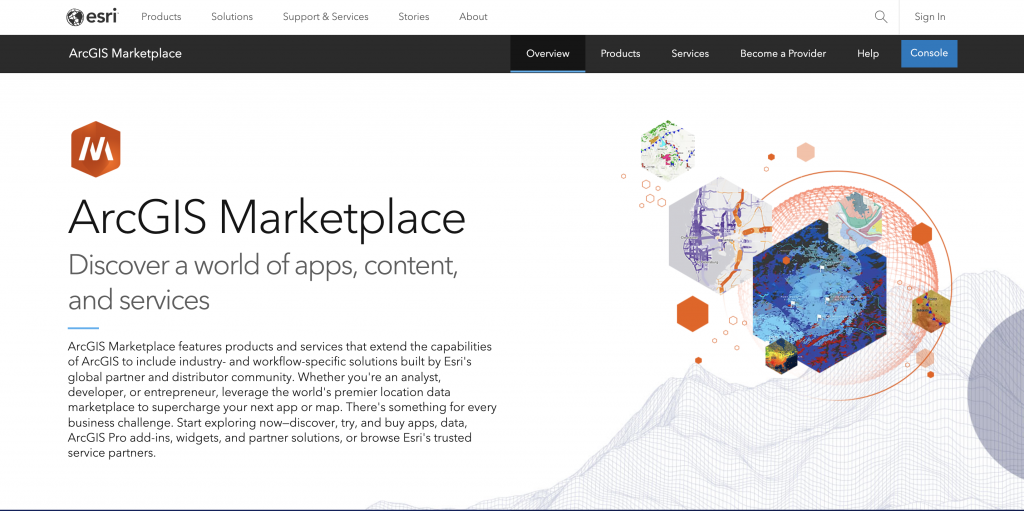This screenshot has width=1024, height=511.
Task: Open the Support & Services menu
Action: (325, 17)
